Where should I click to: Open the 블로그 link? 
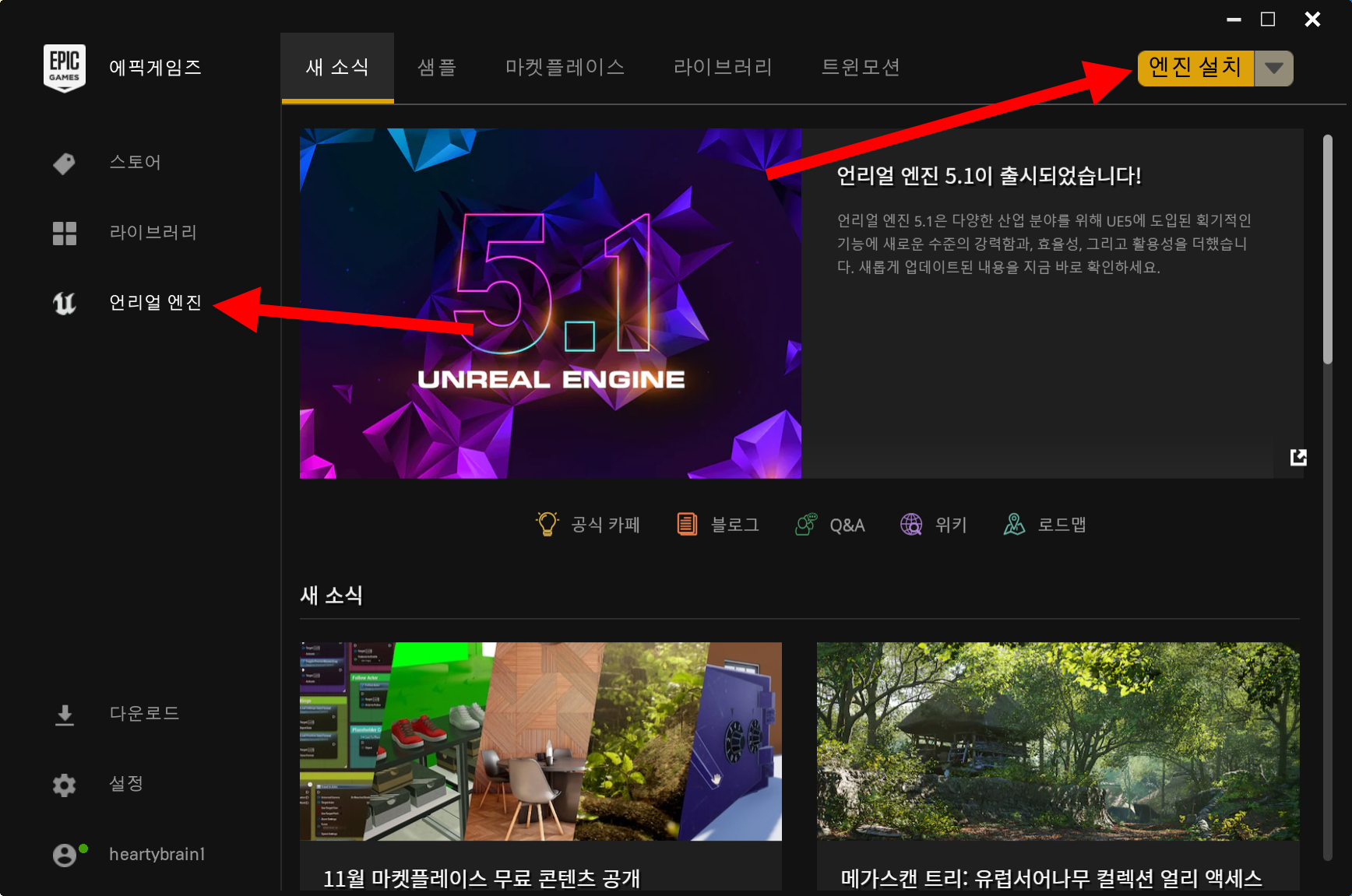tap(735, 525)
